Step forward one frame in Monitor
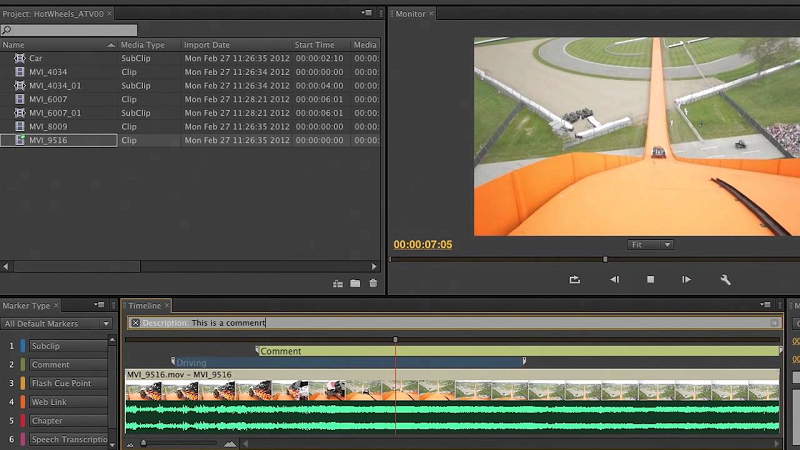The width and height of the screenshot is (800, 450). (x=686, y=280)
